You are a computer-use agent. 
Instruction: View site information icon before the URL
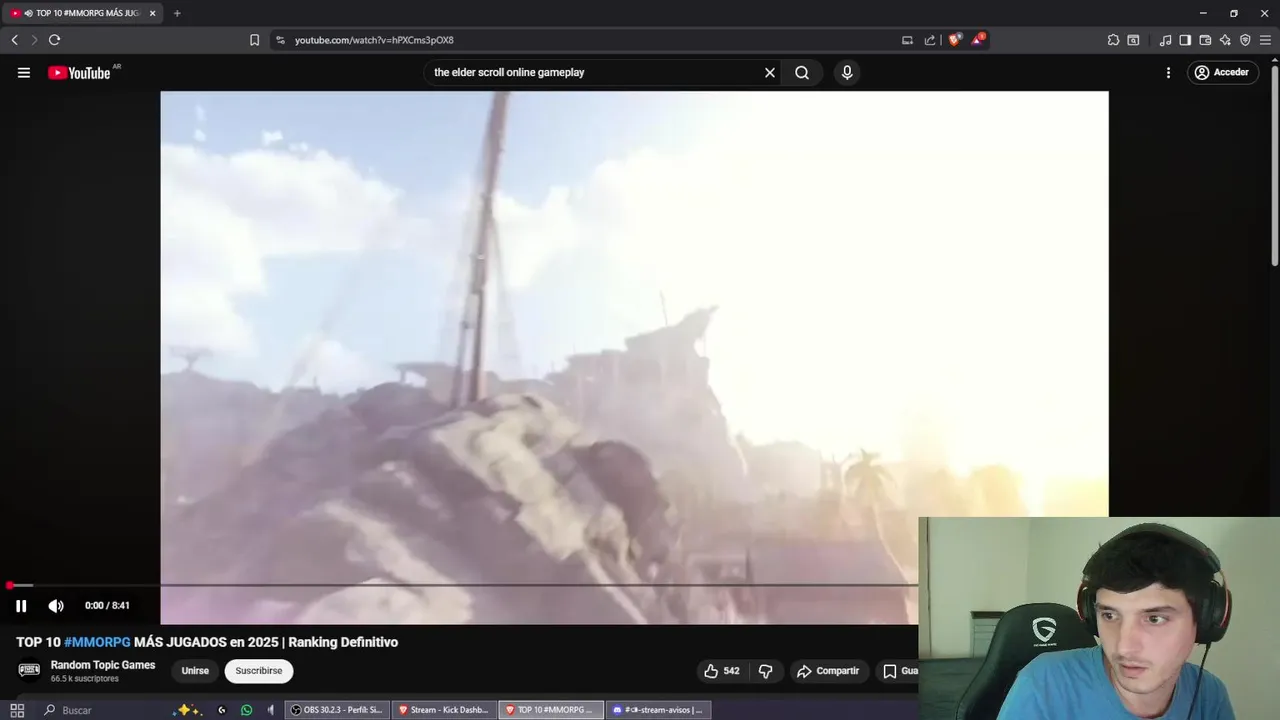coord(280,40)
